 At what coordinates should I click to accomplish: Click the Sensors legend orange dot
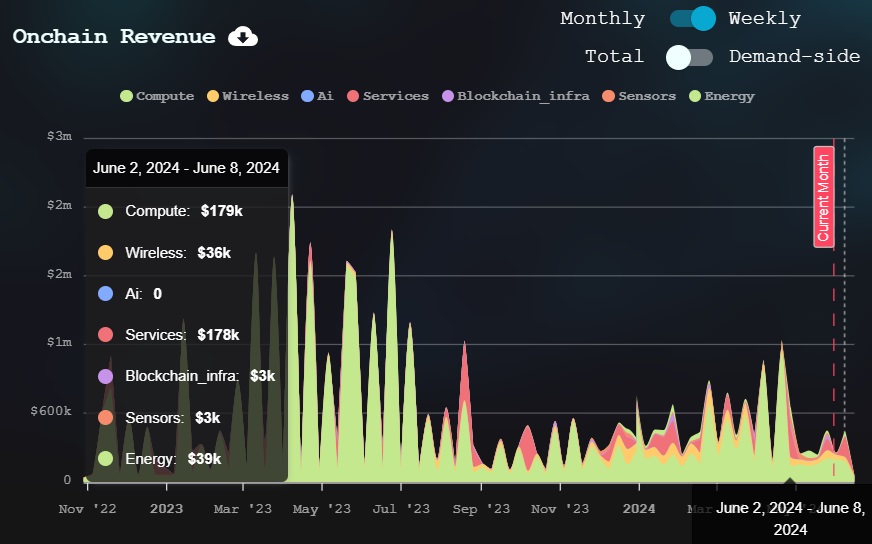point(609,96)
